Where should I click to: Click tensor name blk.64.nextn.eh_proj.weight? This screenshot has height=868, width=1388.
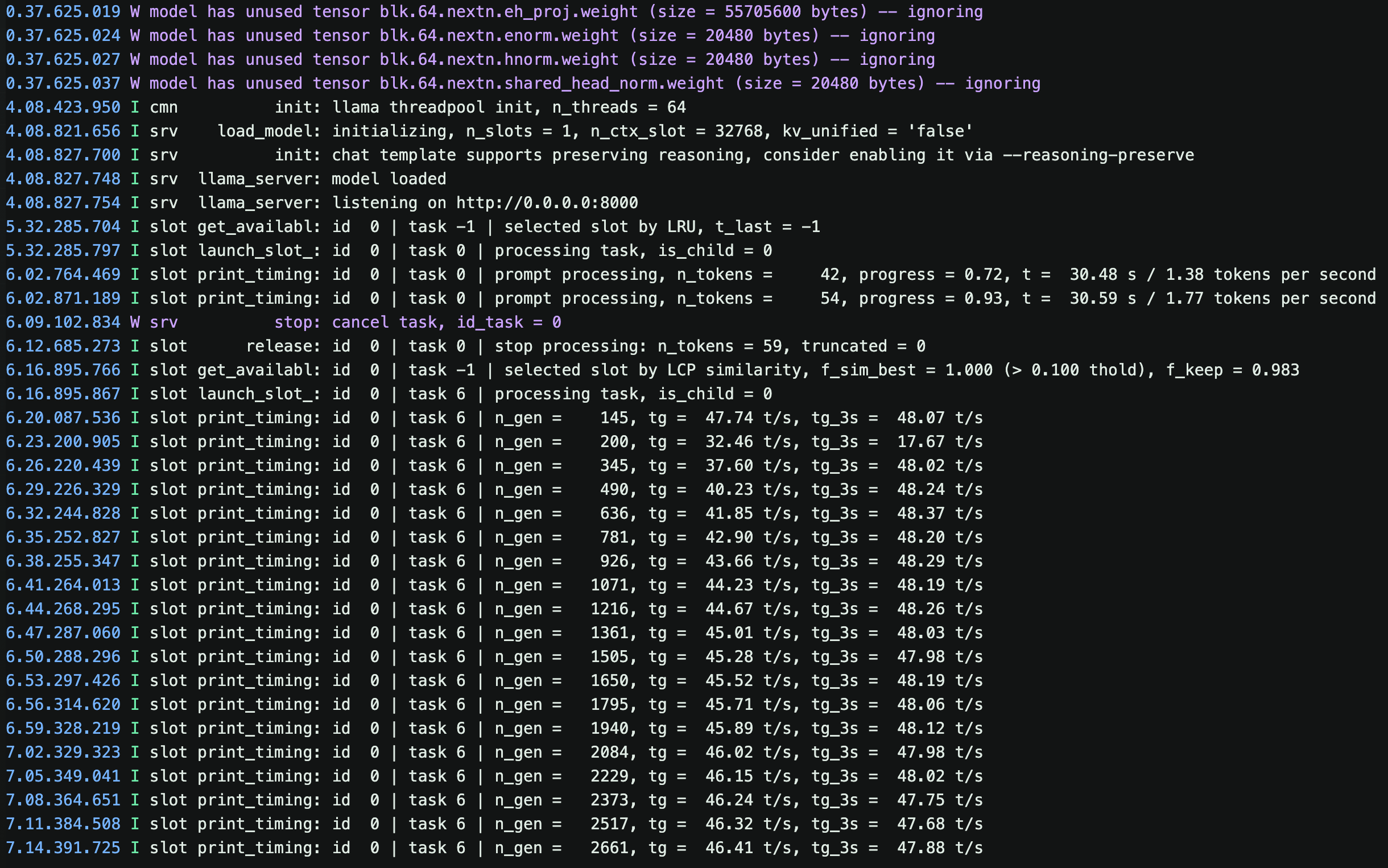(x=509, y=11)
